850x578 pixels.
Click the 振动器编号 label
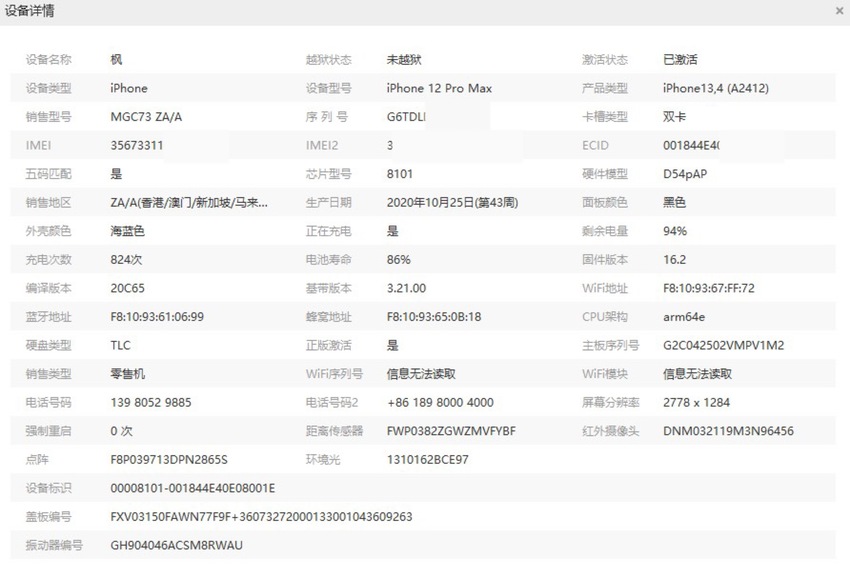pyautogui.click(x=54, y=546)
